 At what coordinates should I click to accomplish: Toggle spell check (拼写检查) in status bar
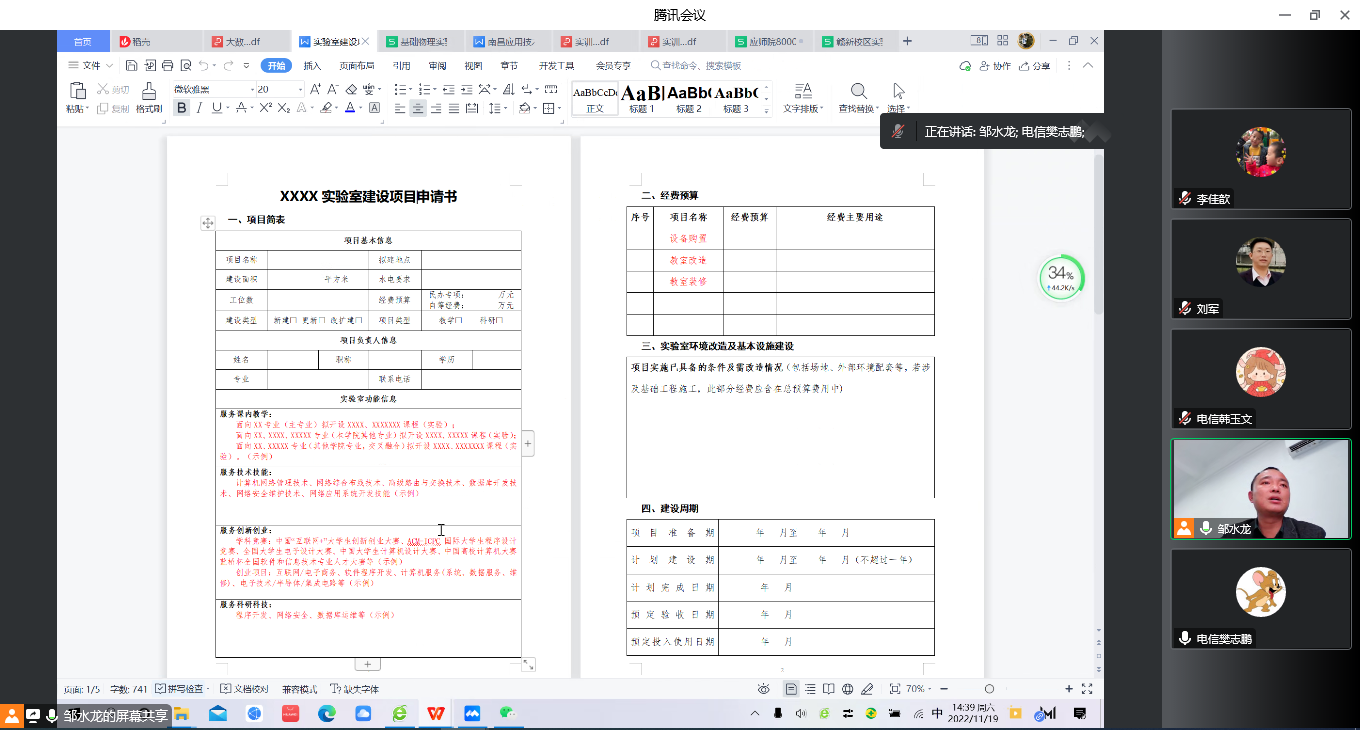click(x=181, y=689)
